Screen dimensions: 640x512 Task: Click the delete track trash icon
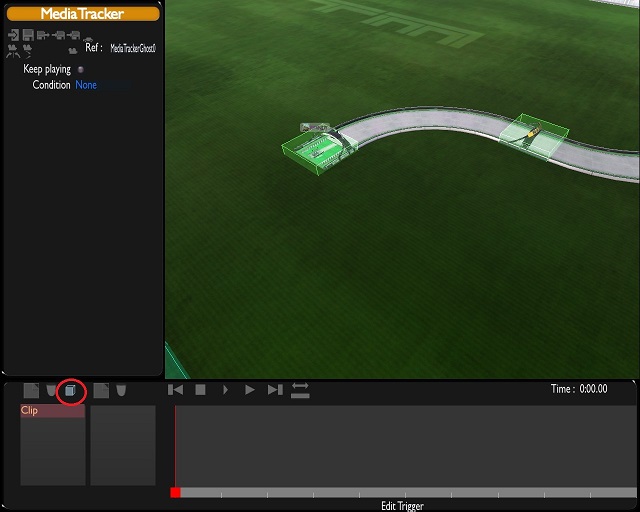121,390
